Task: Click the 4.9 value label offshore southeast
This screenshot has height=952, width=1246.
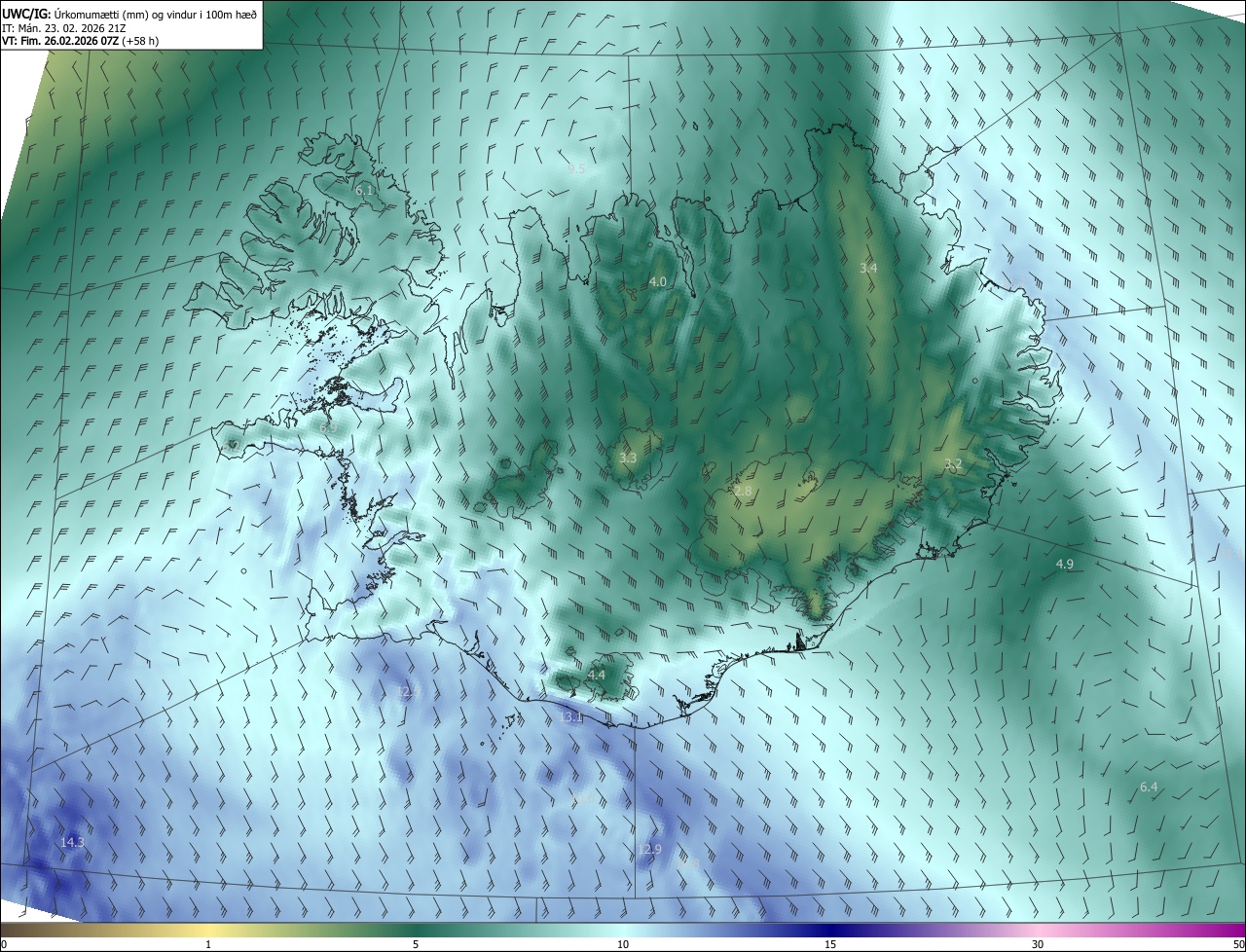Action: point(1065,565)
